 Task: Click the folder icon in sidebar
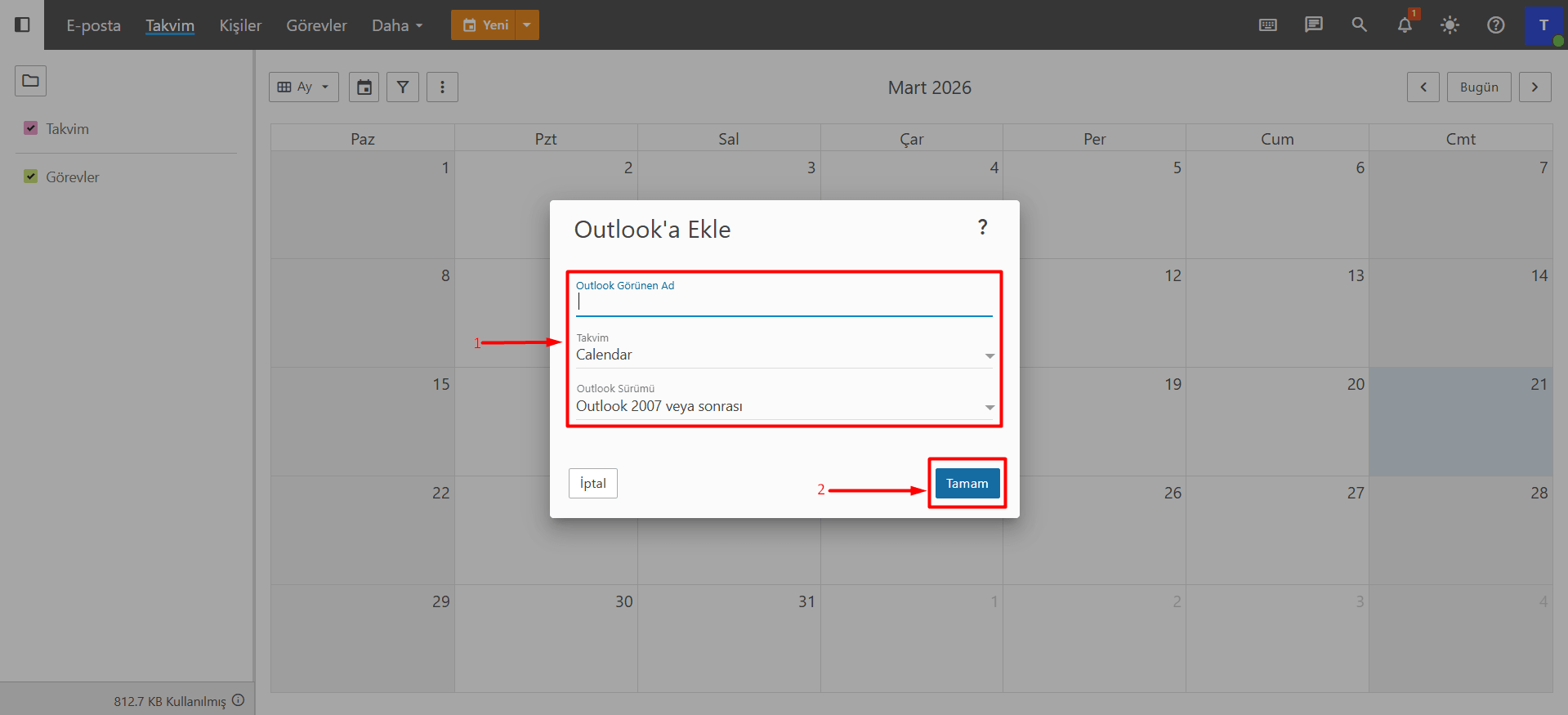click(30, 81)
